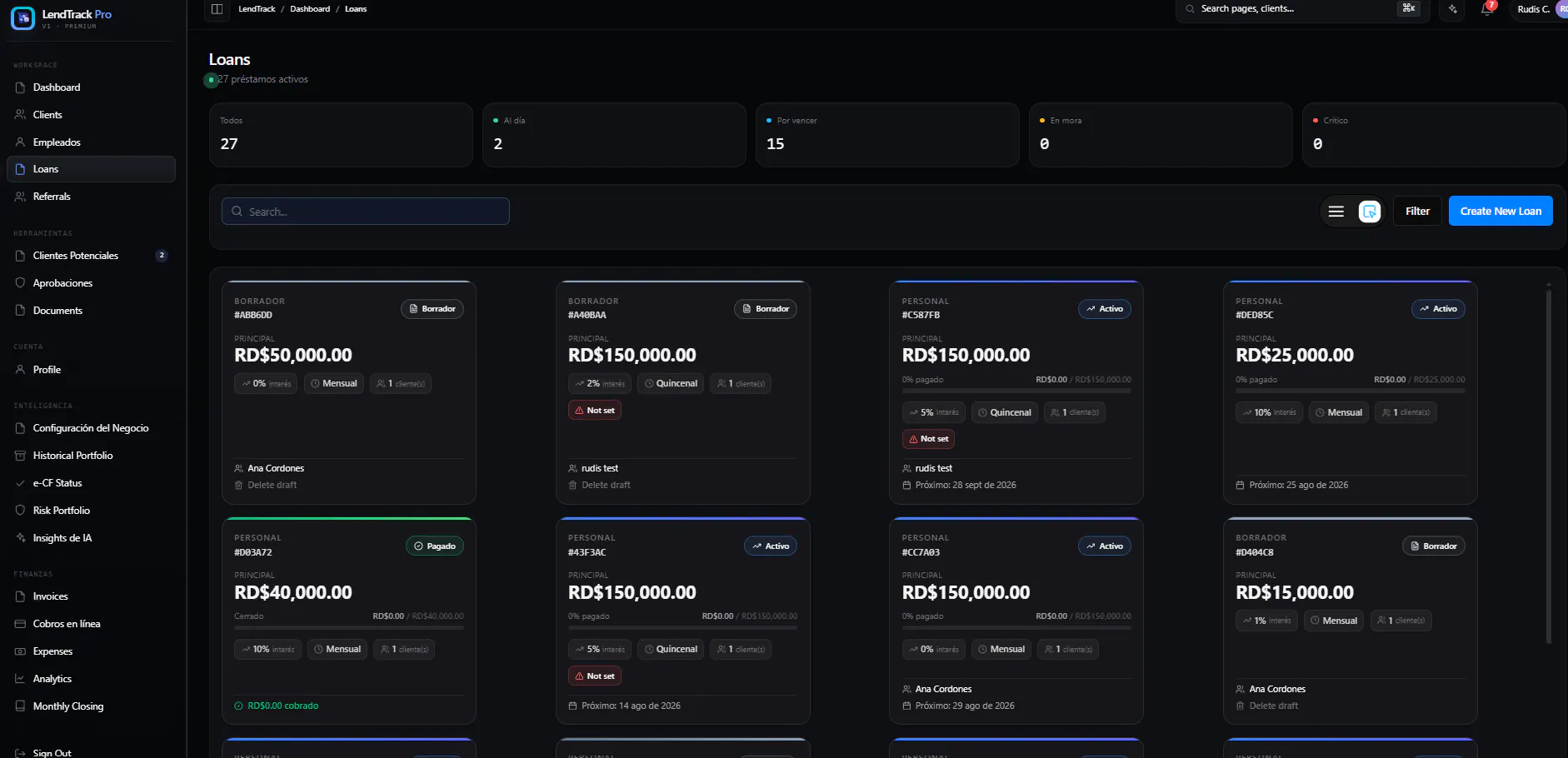The image size is (1568, 758).
Task: Focus the loans Search field
Action: point(366,212)
